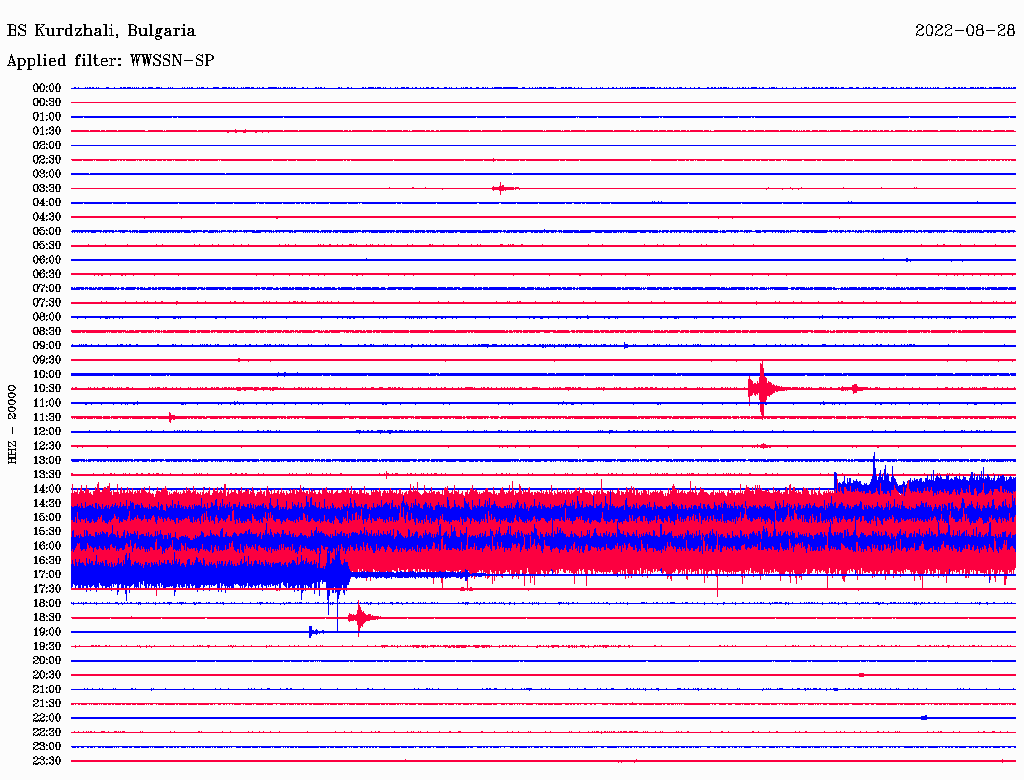Click the 20:30 time label
This screenshot has width=1024, height=780.
(47, 675)
